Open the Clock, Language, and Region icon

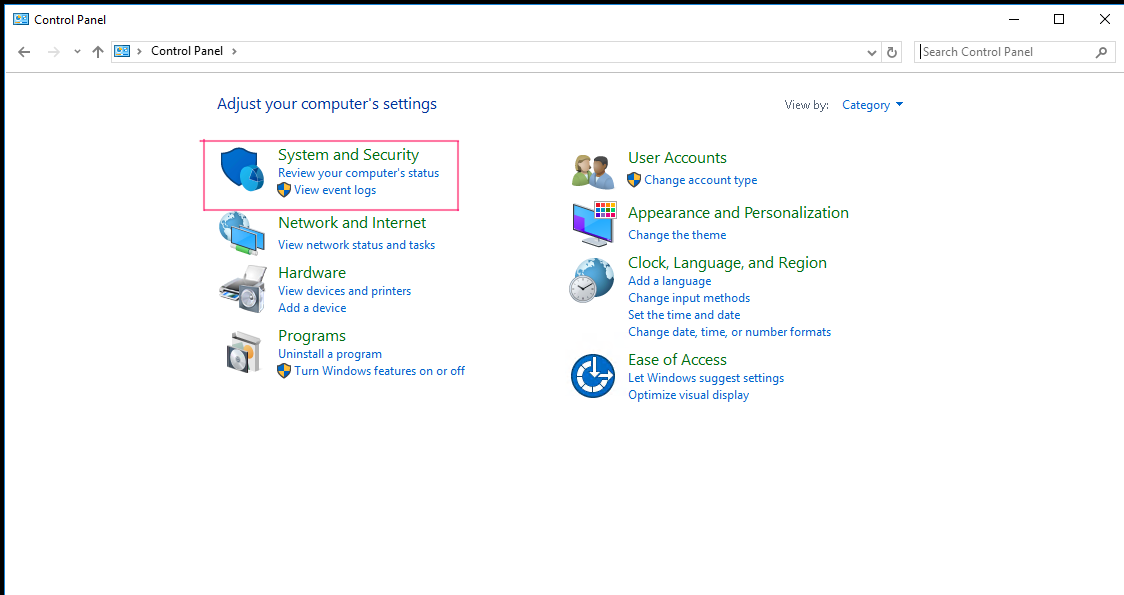click(x=592, y=280)
